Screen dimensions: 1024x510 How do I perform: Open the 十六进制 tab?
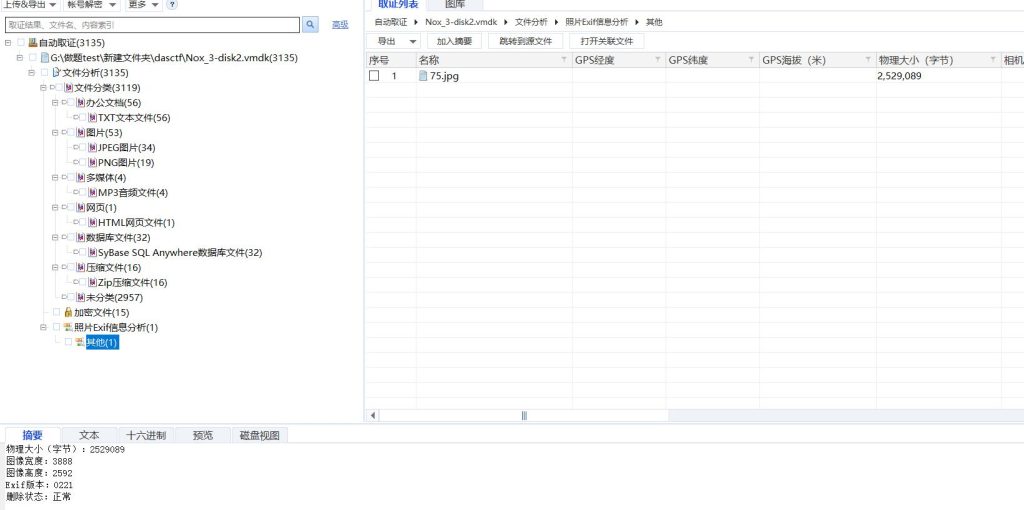coord(147,435)
